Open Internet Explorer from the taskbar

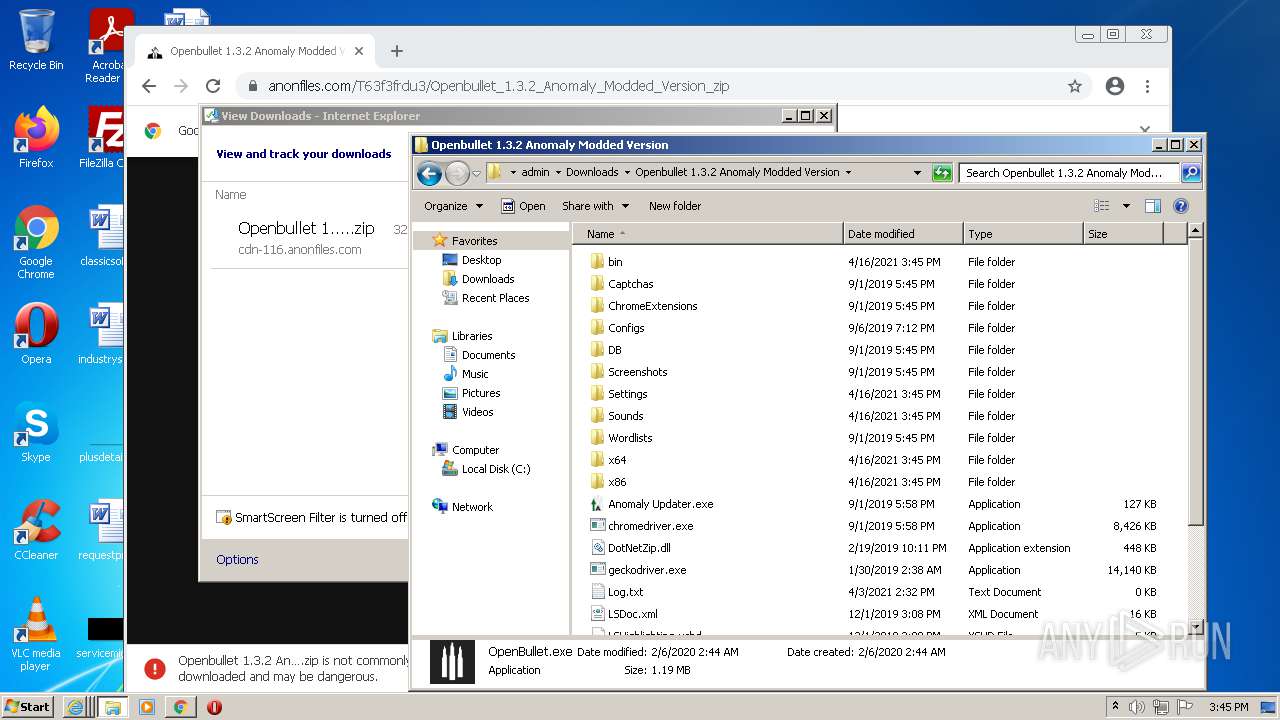coord(75,706)
